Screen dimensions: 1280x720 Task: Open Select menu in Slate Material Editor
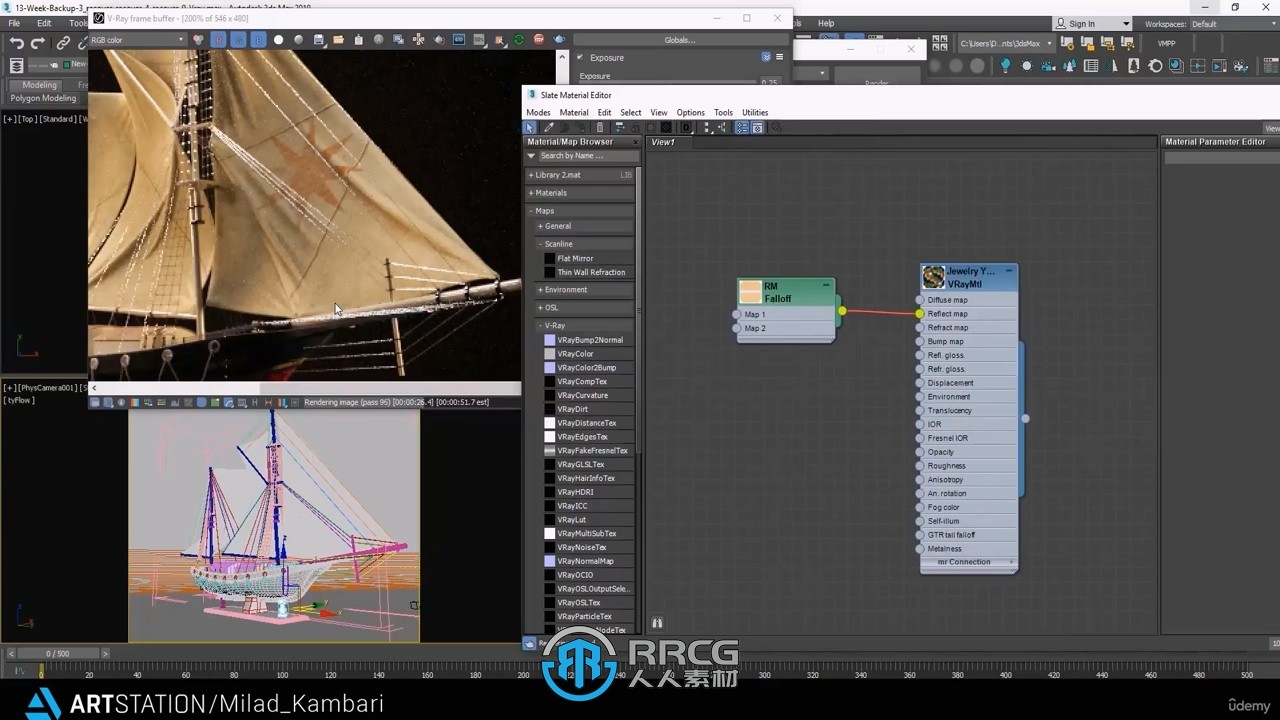click(631, 112)
